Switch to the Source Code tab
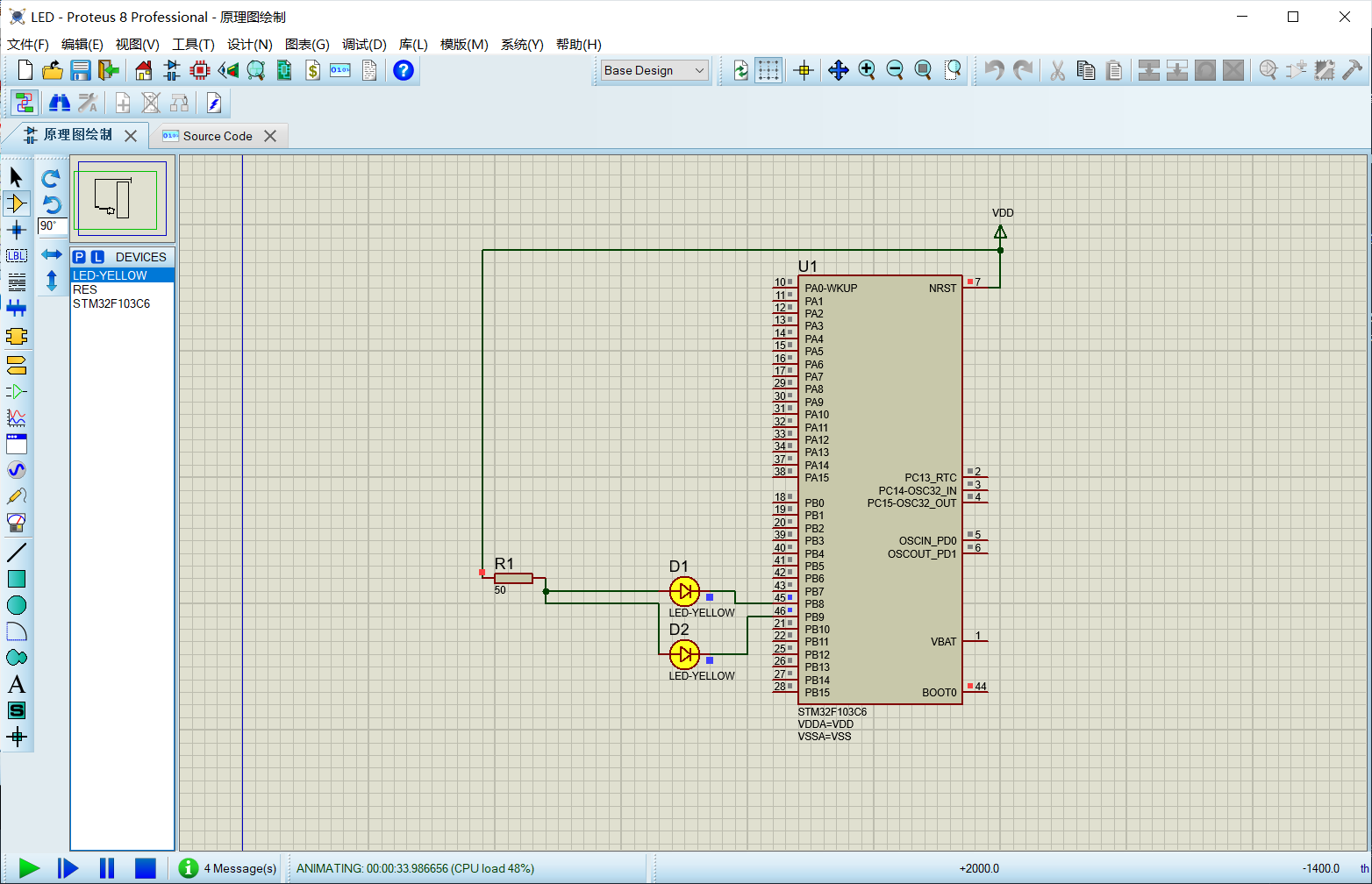The image size is (1372, 884). (217, 135)
